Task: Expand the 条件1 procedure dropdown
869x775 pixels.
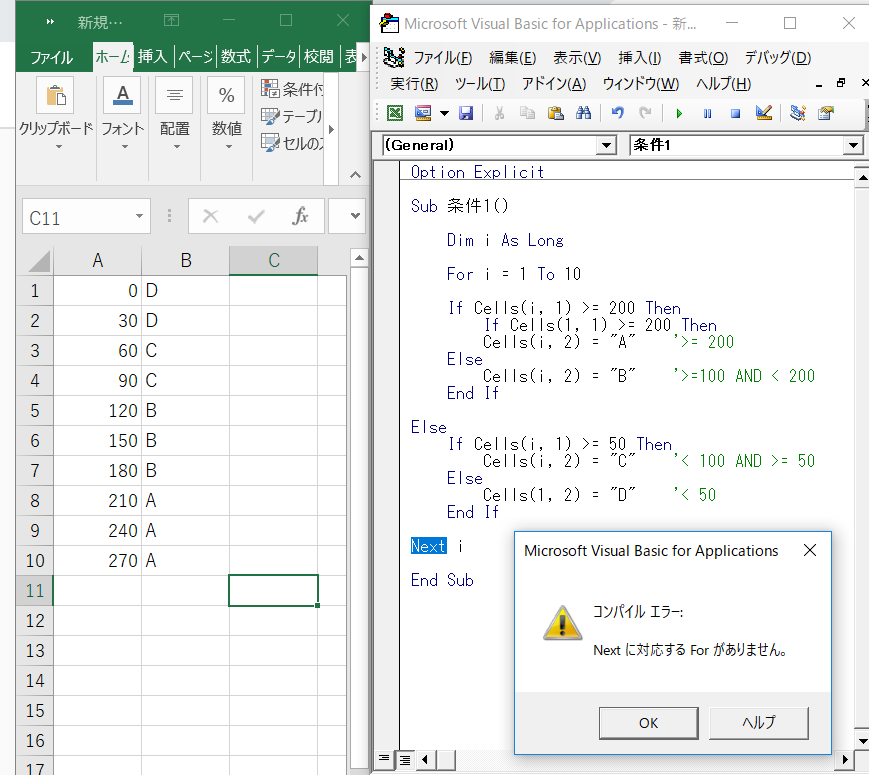Action: click(x=853, y=145)
